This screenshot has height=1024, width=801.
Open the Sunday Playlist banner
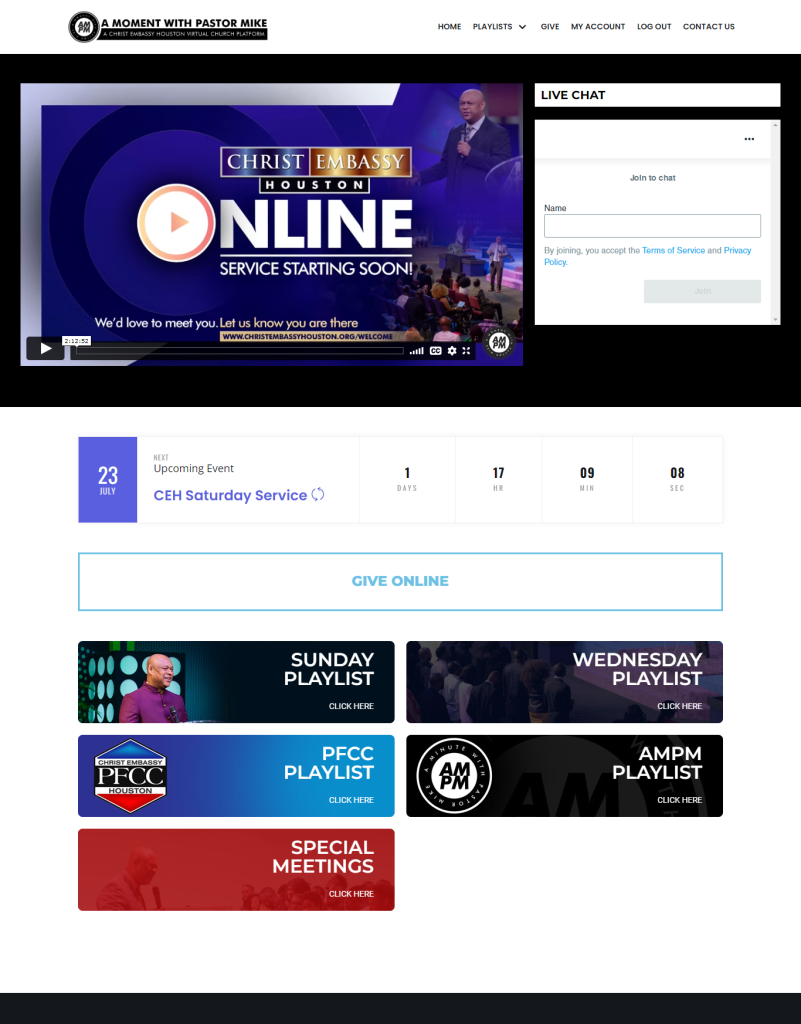tap(236, 682)
